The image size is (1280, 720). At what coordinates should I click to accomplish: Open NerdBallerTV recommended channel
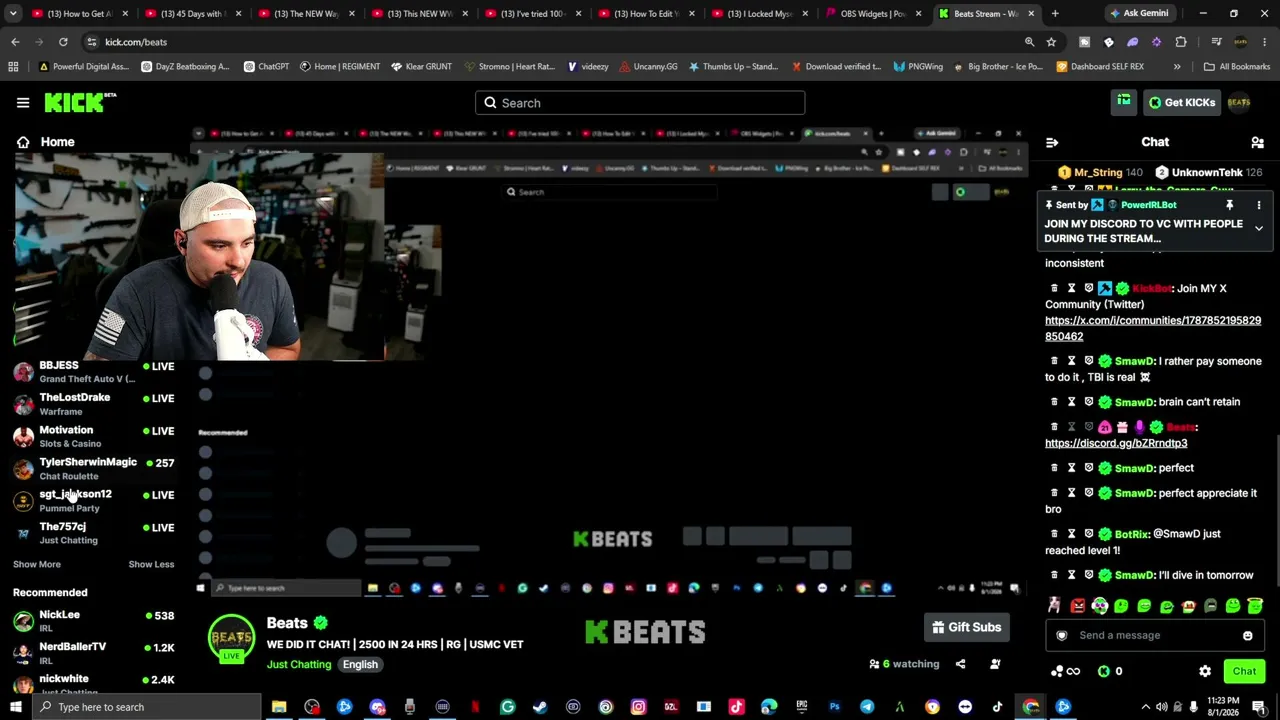93,653
